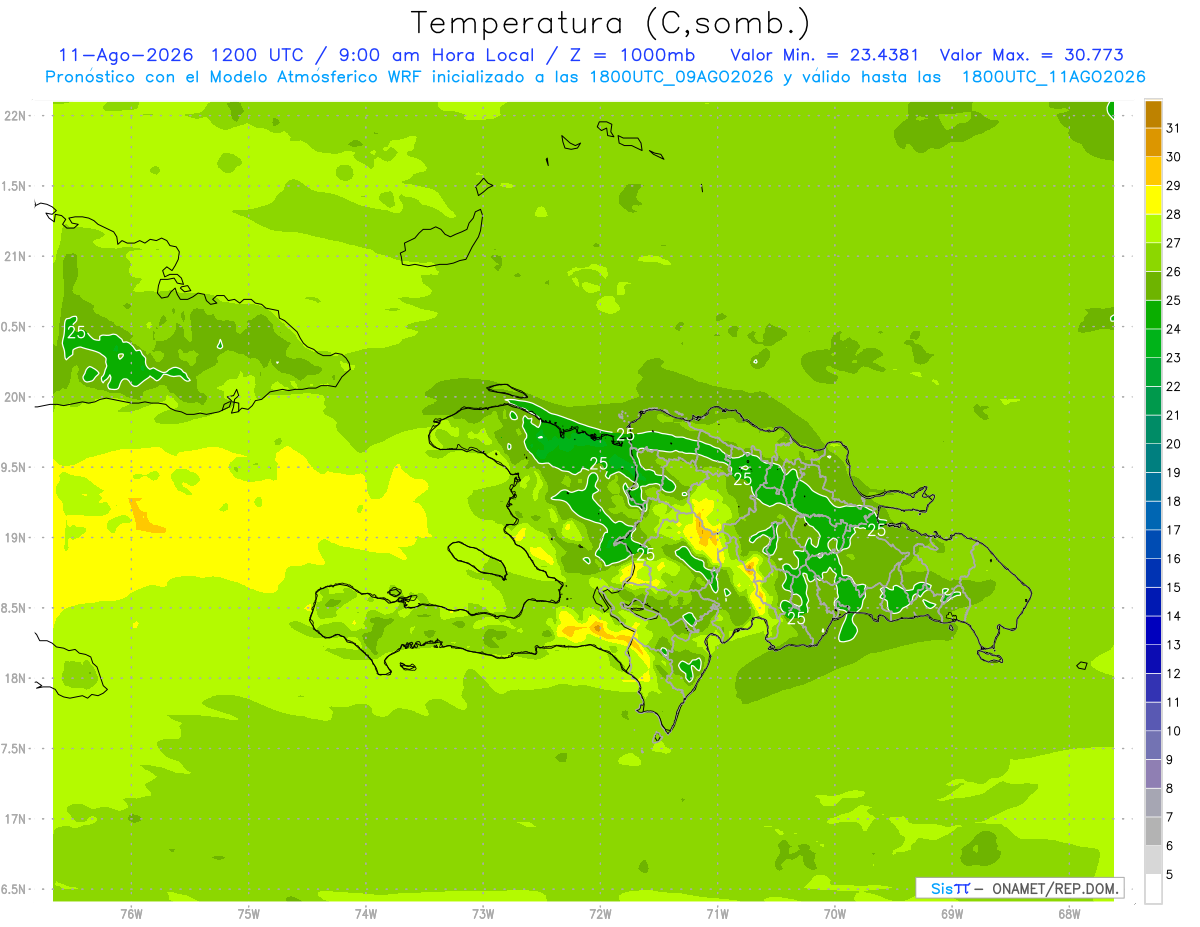Click the yellow legend swatch between 28 and 29

click(x=1153, y=200)
